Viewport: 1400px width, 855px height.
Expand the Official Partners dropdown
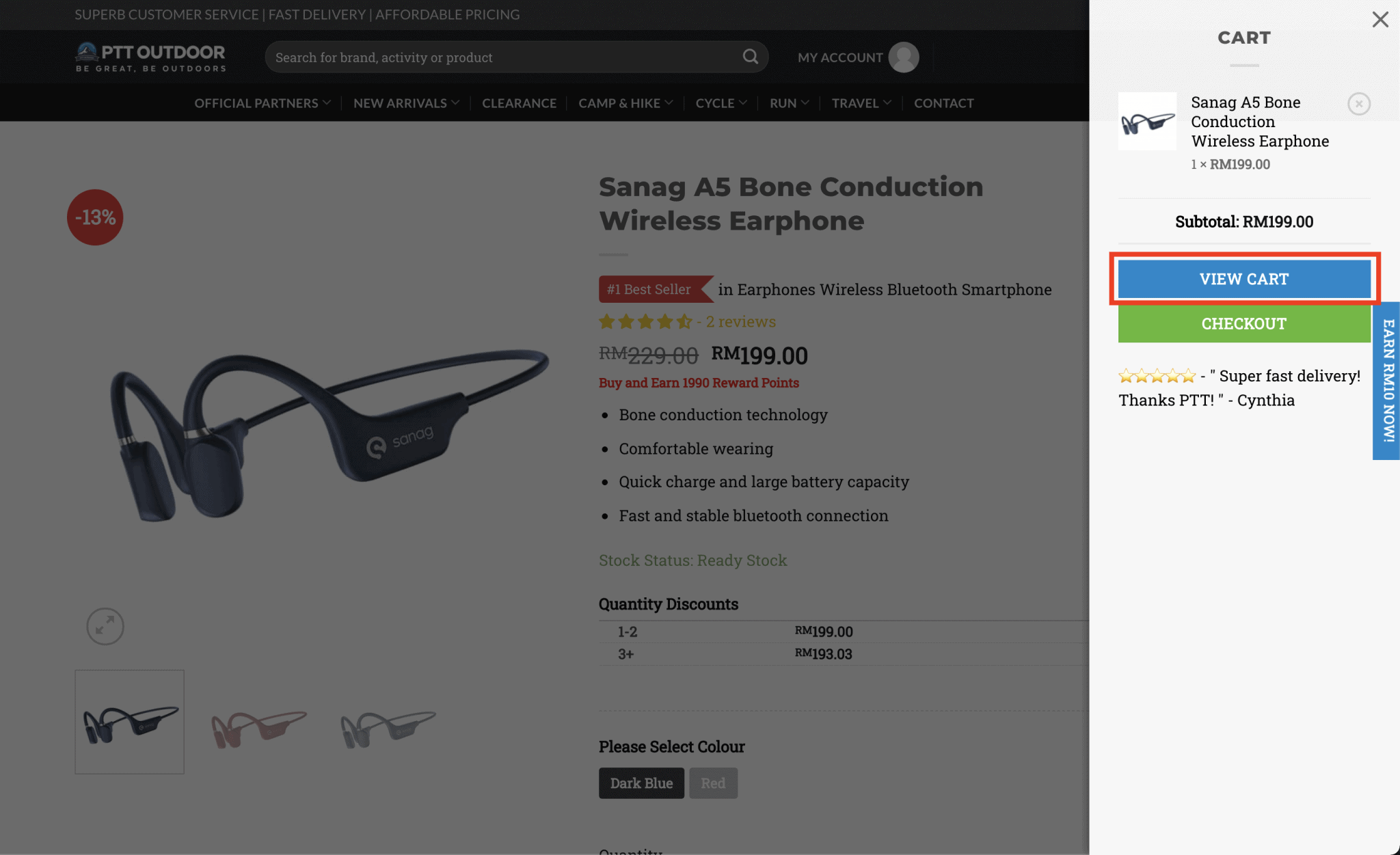pyautogui.click(x=262, y=103)
